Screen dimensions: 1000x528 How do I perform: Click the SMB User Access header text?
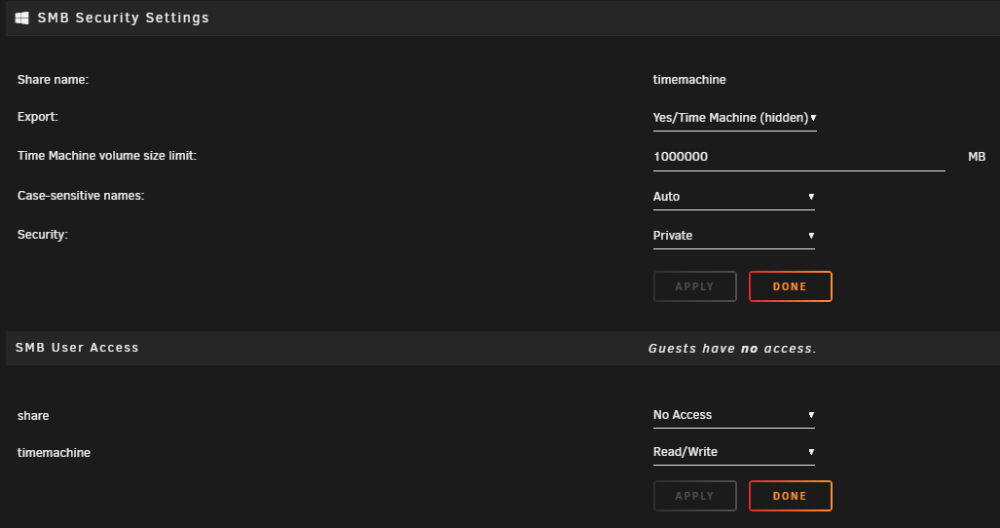tap(77, 348)
